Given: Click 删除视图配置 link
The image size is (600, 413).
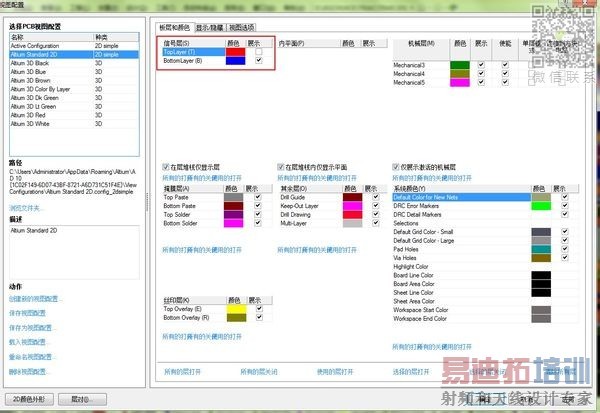Looking at the screenshot, I should pos(29,371).
